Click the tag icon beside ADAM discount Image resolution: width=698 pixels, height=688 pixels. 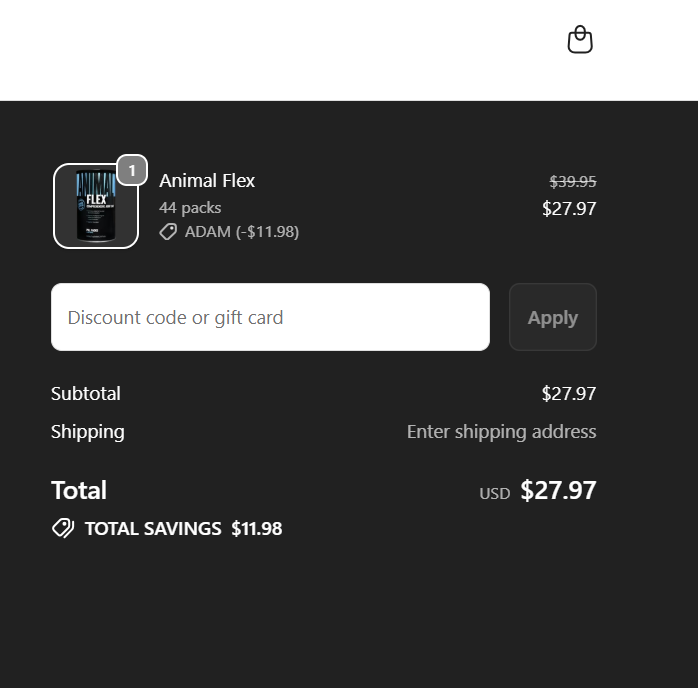168,232
